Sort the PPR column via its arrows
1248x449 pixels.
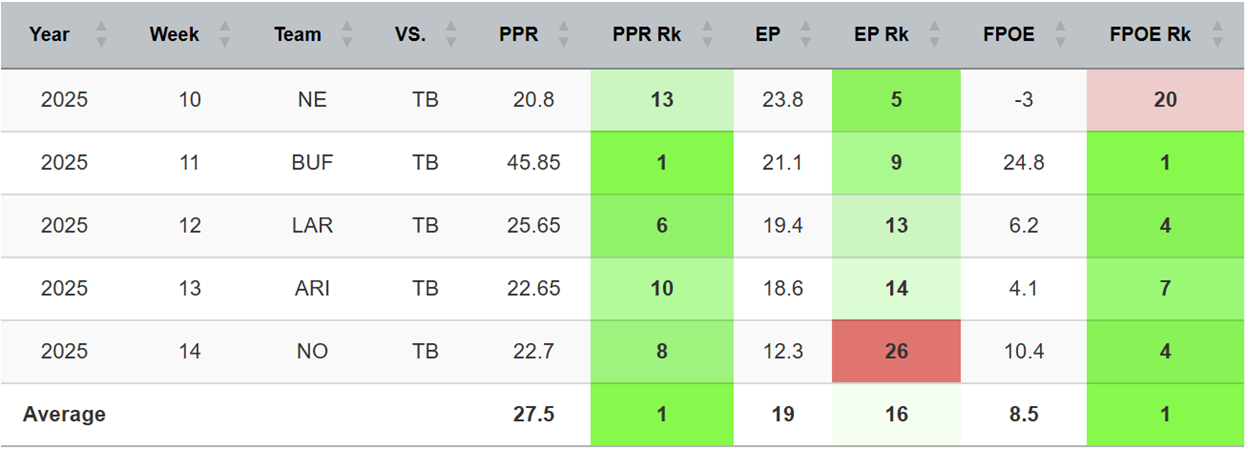pos(563,35)
